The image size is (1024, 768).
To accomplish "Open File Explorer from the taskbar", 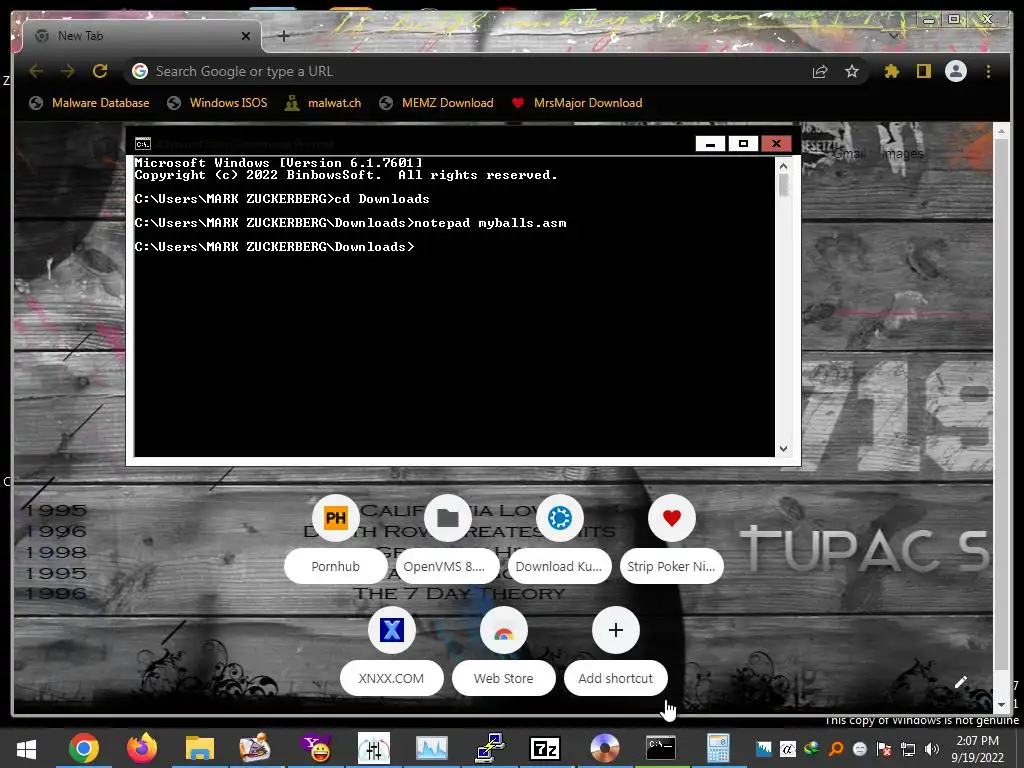I will [x=199, y=748].
